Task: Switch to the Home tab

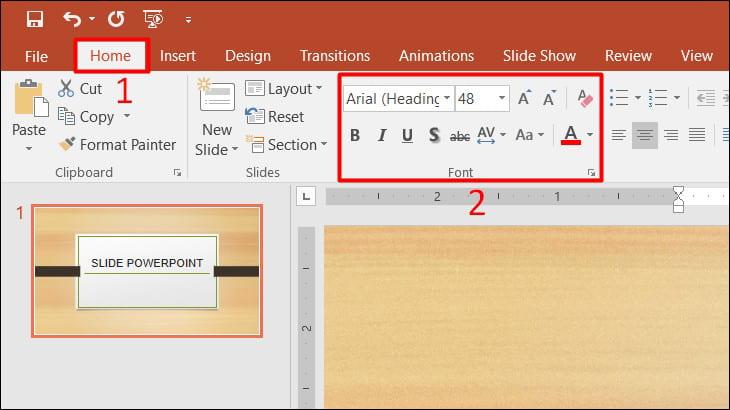Action: [111, 56]
